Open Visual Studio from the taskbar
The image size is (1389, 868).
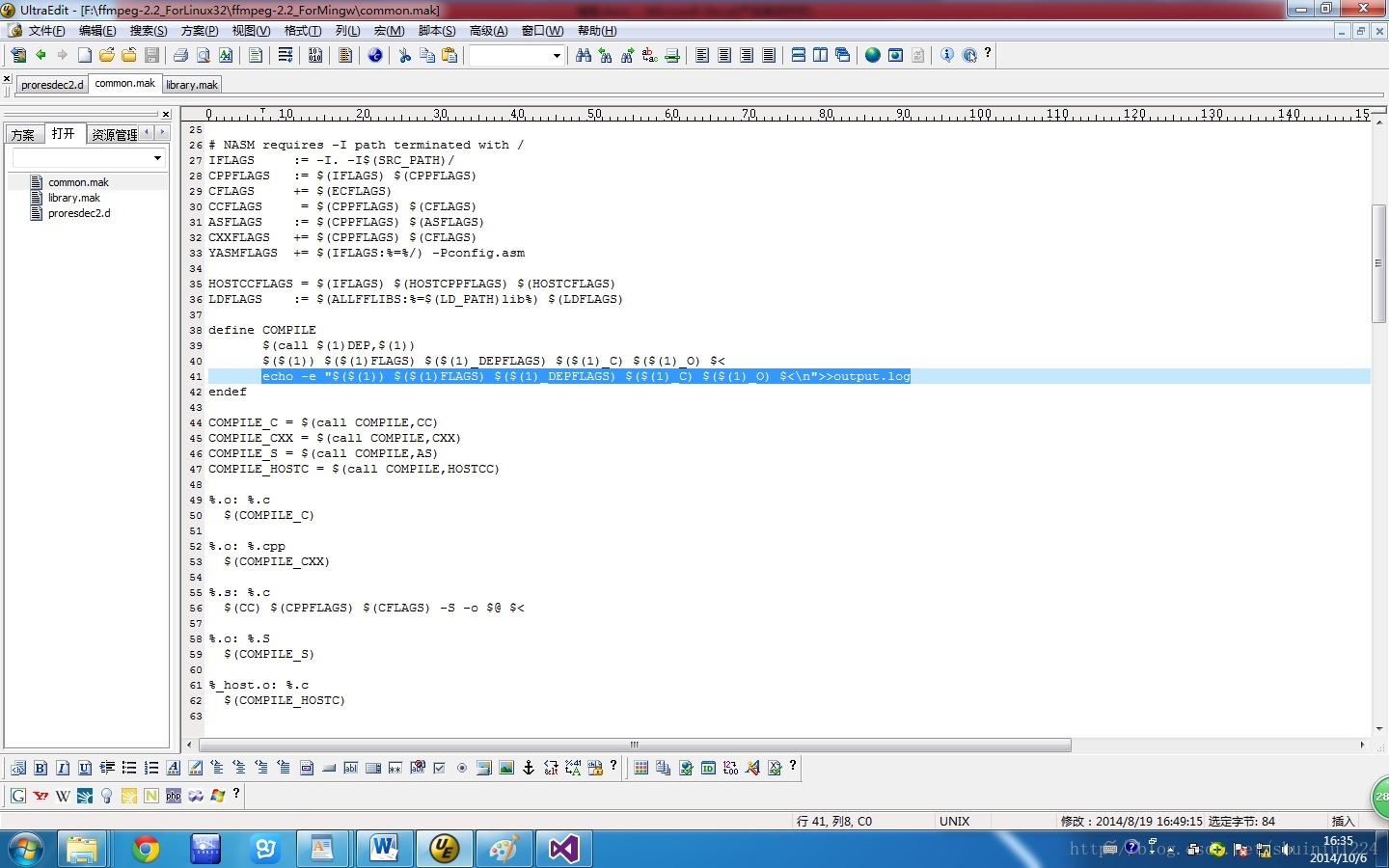(x=563, y=849)
